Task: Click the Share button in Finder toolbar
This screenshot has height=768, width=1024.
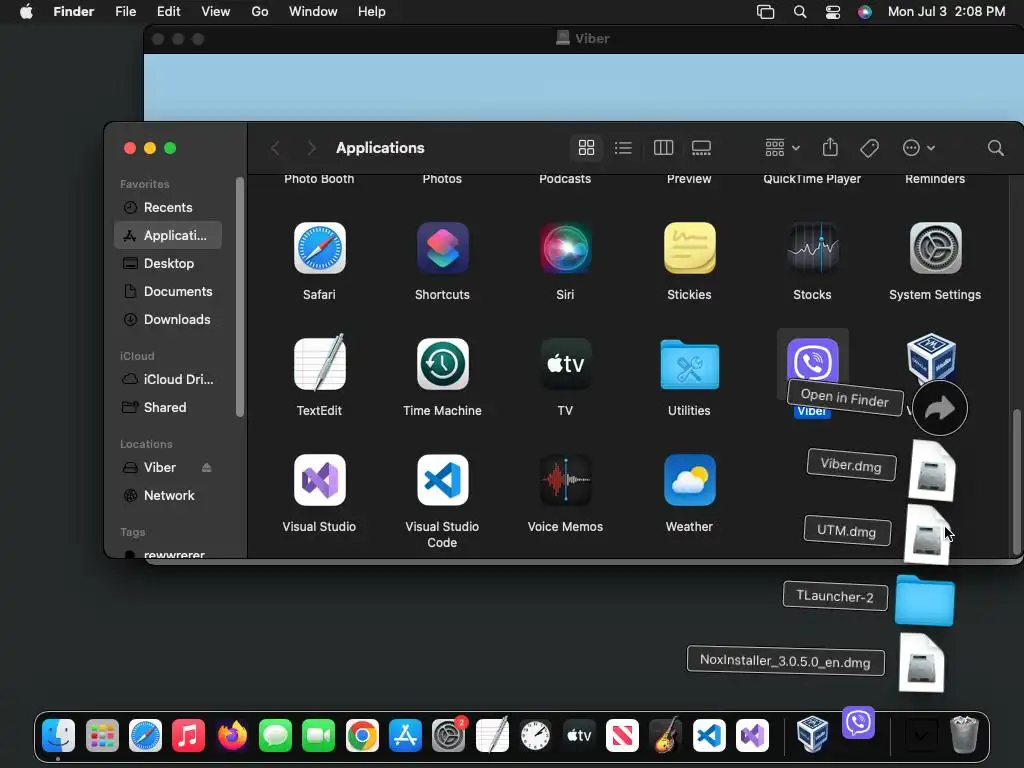Action: (830, 147)
